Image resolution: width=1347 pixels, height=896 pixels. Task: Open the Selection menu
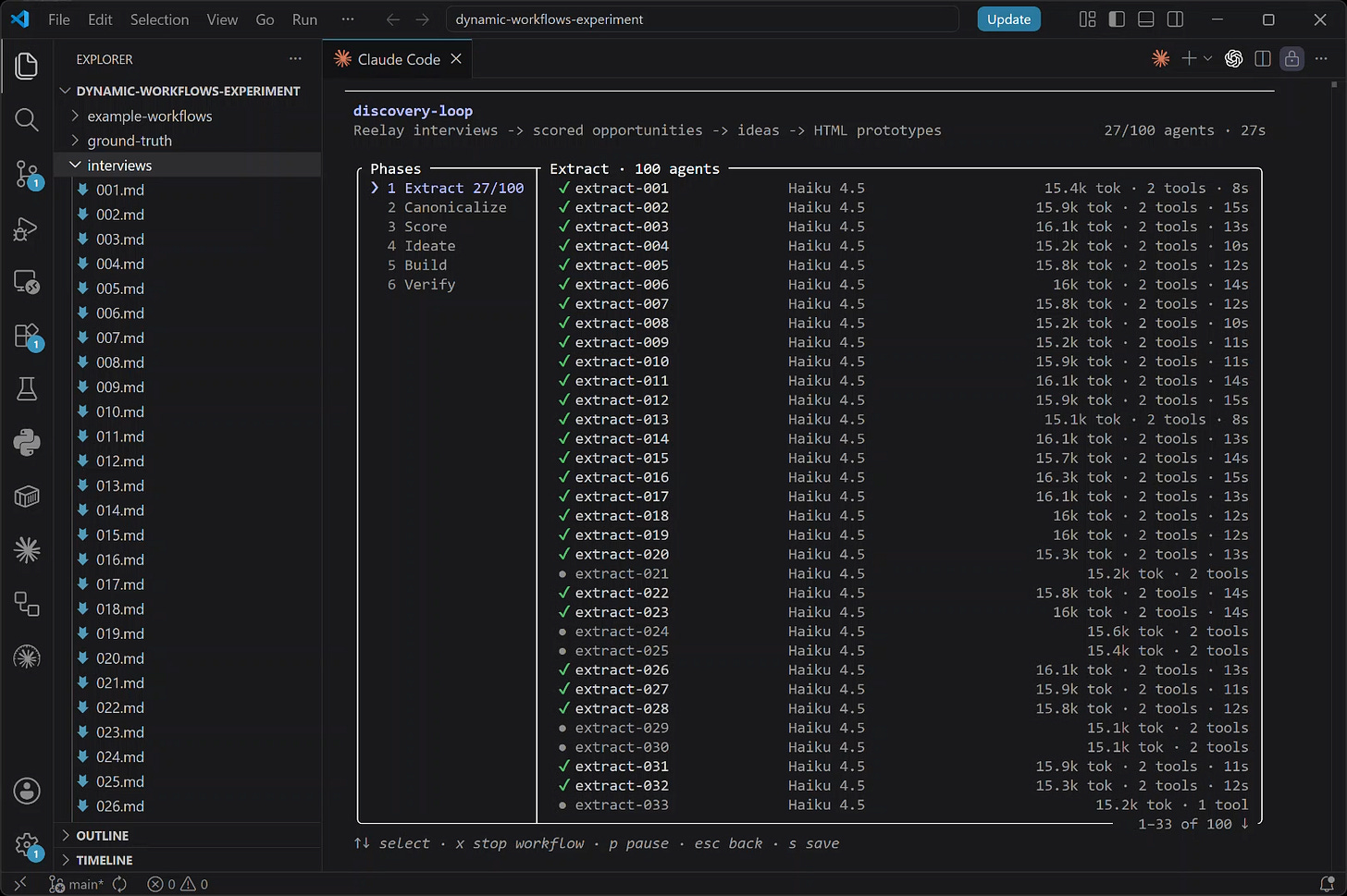coord(159,19)
